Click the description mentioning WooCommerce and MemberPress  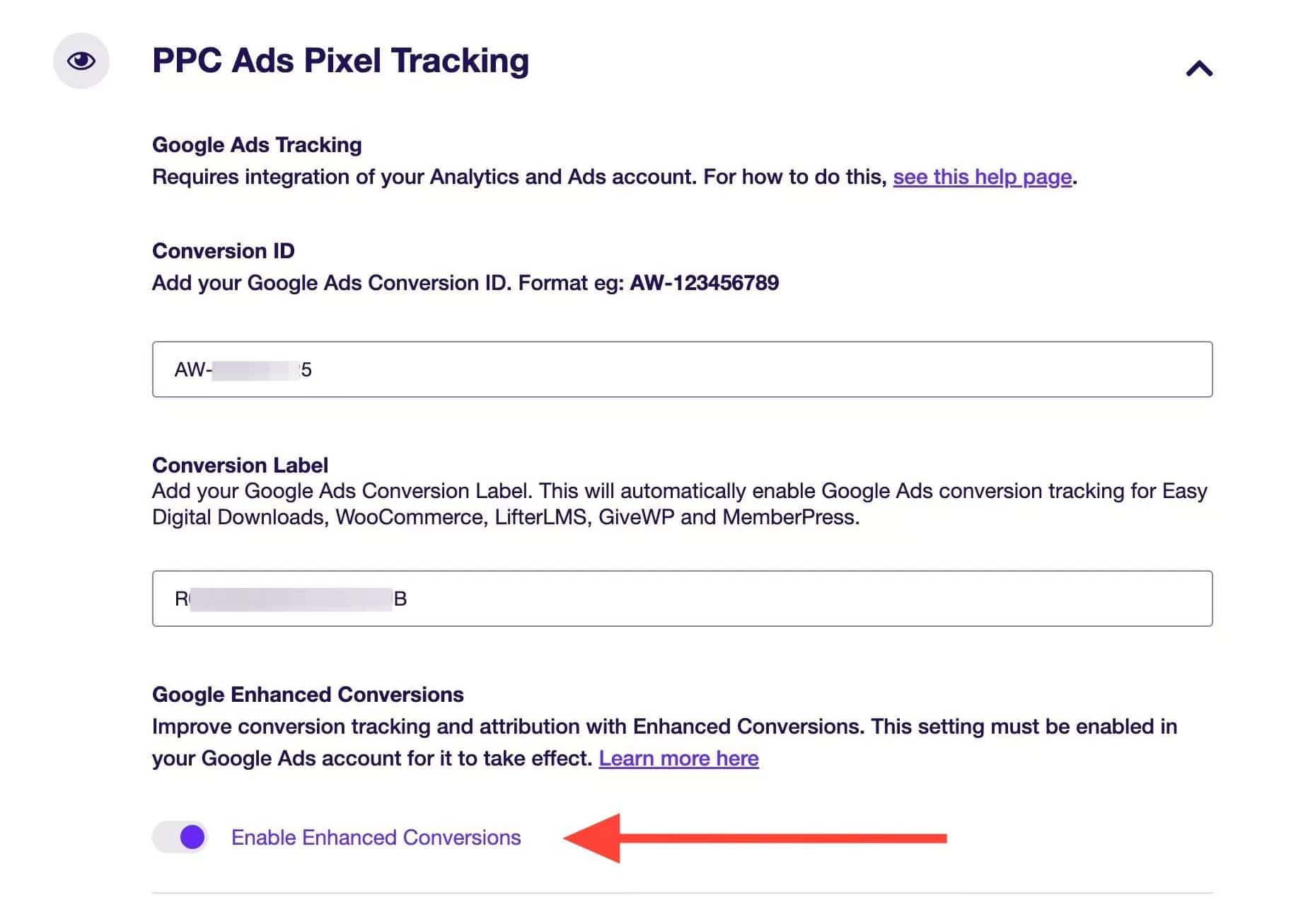tap(680, 504)
